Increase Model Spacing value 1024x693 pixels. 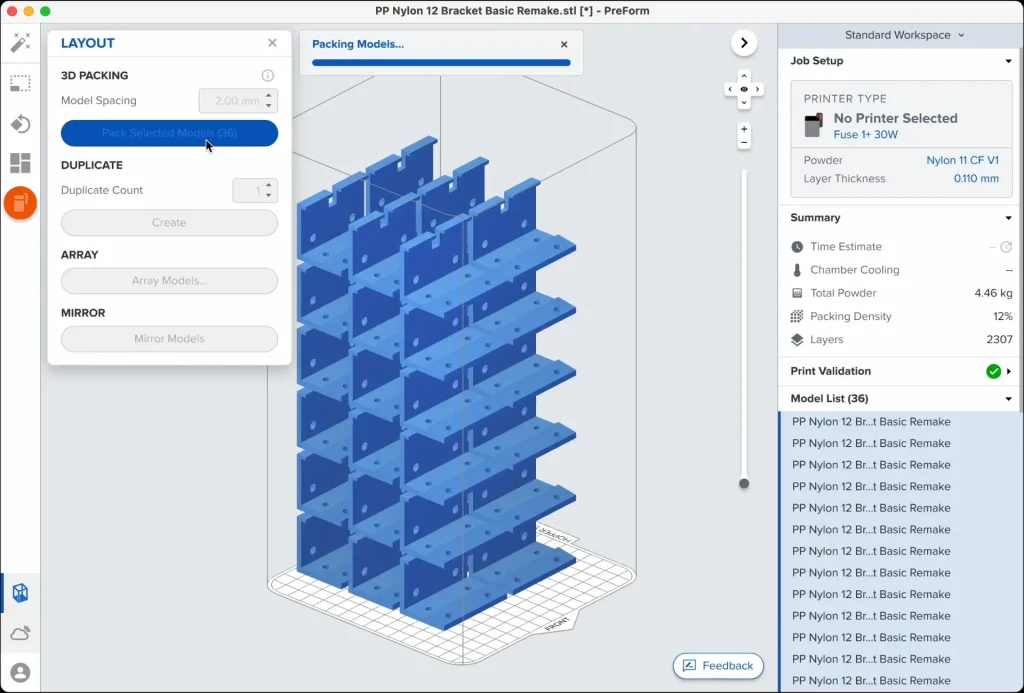pyautogui.click(x=268, y=96)
